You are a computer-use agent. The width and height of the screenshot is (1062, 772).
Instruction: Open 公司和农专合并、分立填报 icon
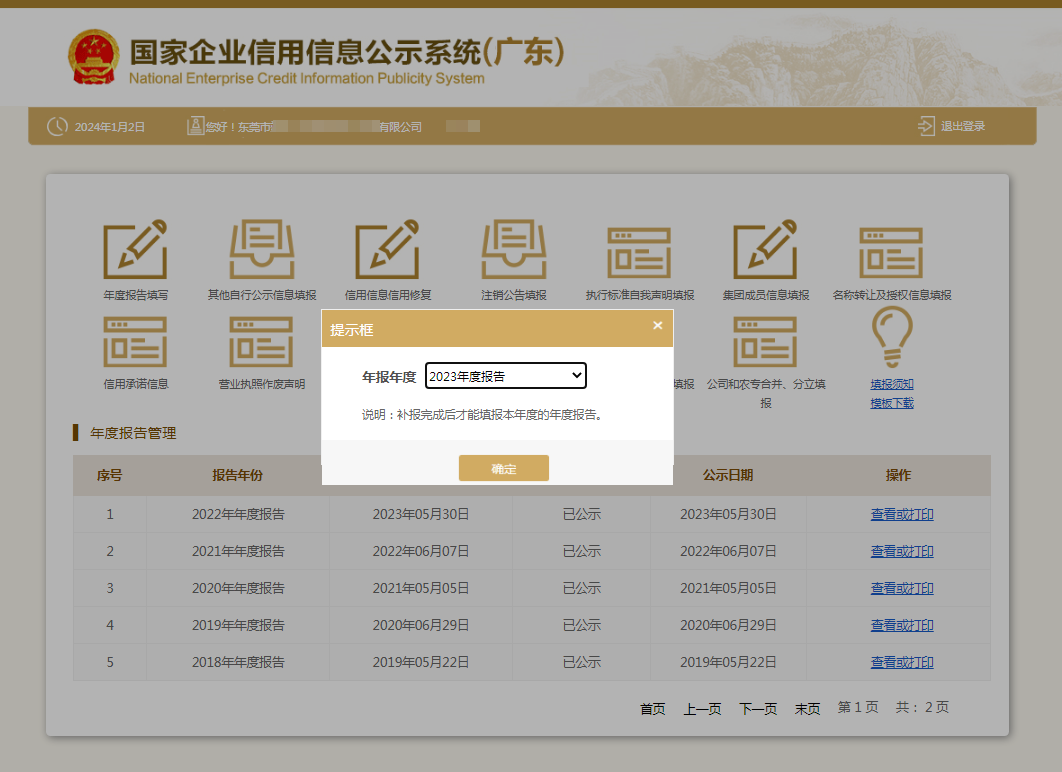tap(765, 342)
